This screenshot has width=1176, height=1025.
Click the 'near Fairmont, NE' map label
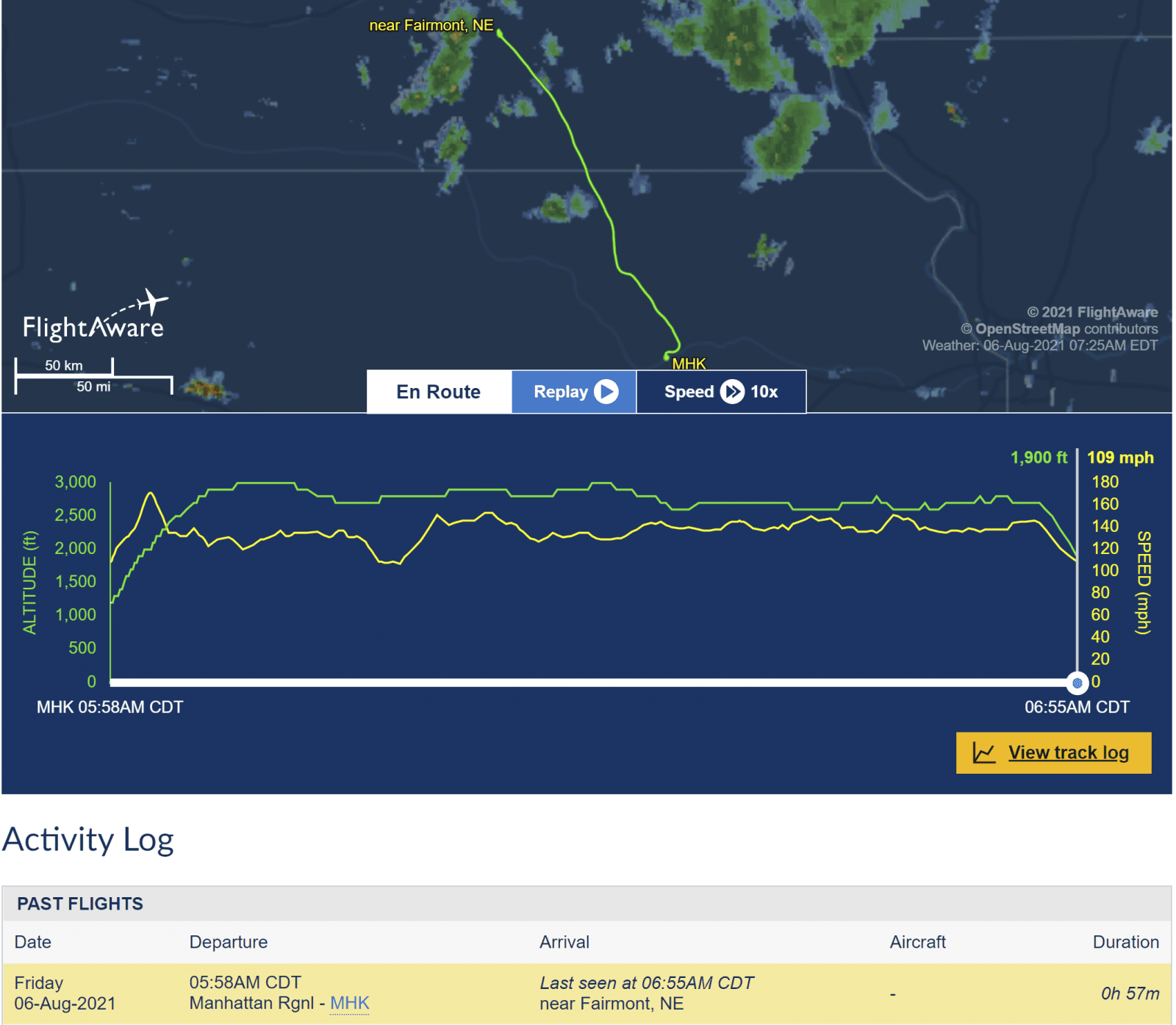pyautogui.click(x=431, y=25)
